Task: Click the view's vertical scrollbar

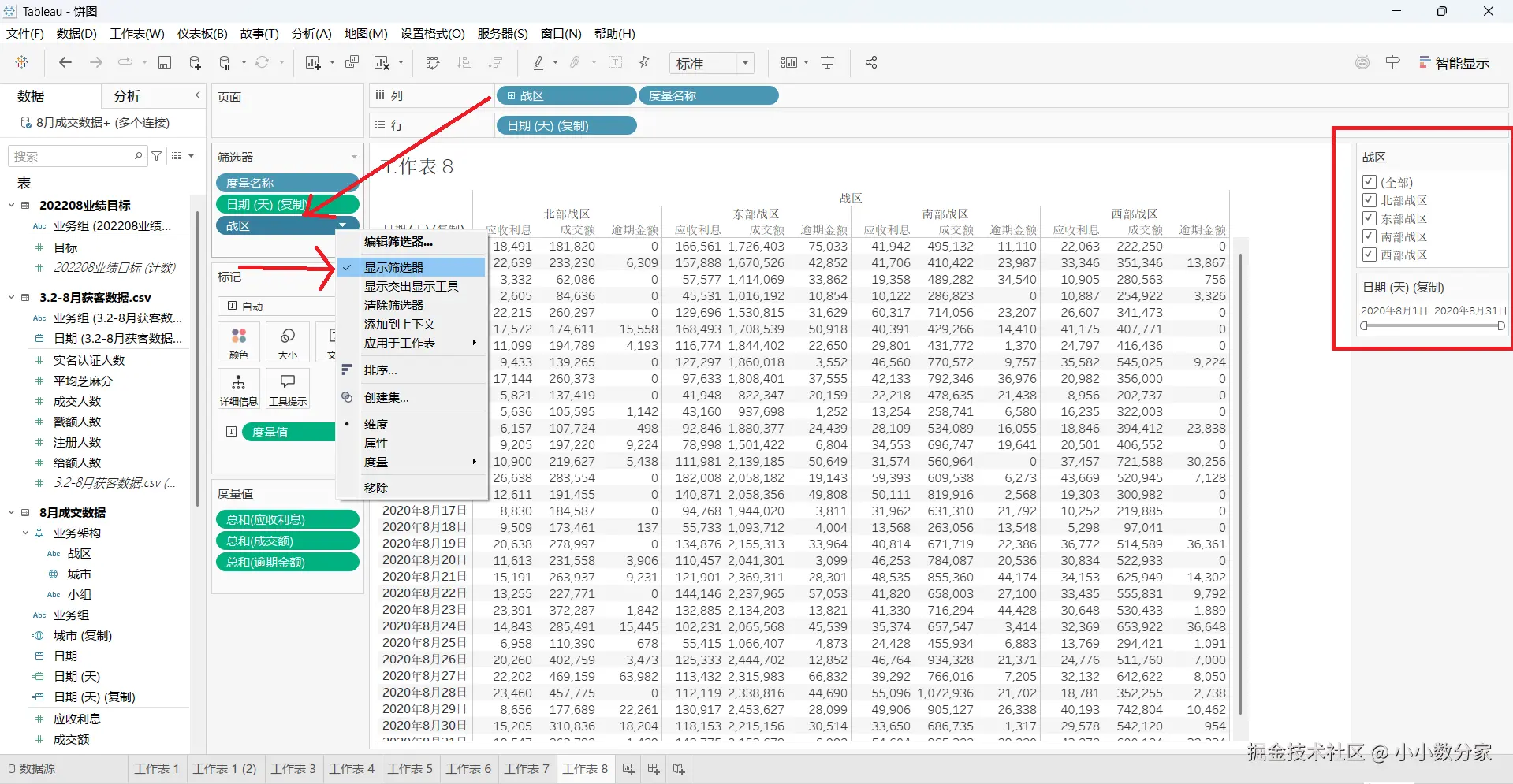Action: click(1241, 484)
